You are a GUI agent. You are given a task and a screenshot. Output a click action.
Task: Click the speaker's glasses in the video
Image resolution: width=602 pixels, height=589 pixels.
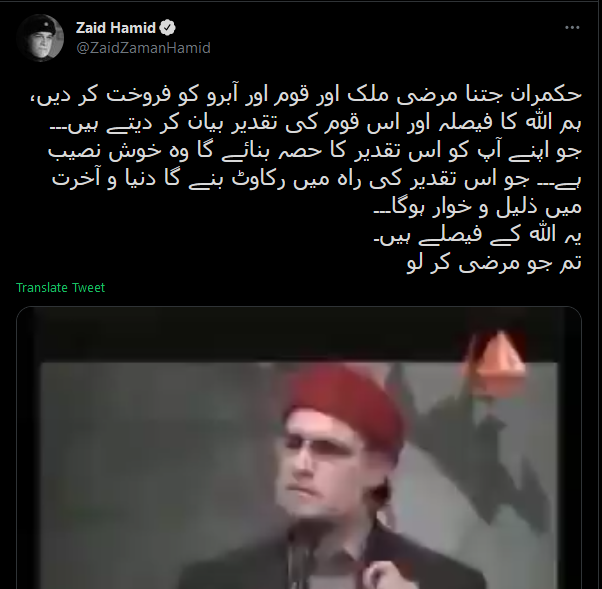click(x=326, y=448)
